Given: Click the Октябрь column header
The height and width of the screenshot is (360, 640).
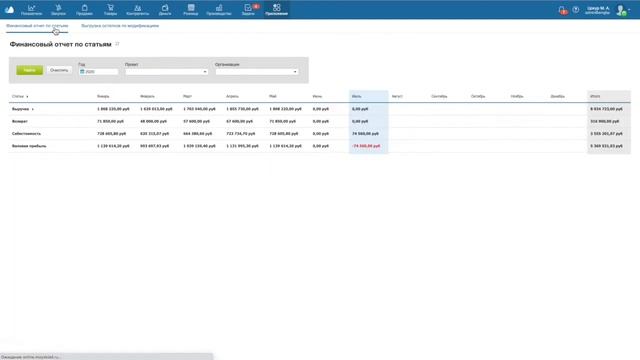Looking at the screenshot, I should point(478,96).
